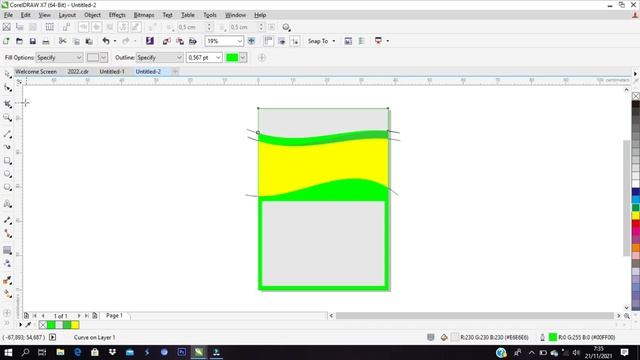640x360 pixels.
Task: Open Windows Start menu
Action: 8,352
